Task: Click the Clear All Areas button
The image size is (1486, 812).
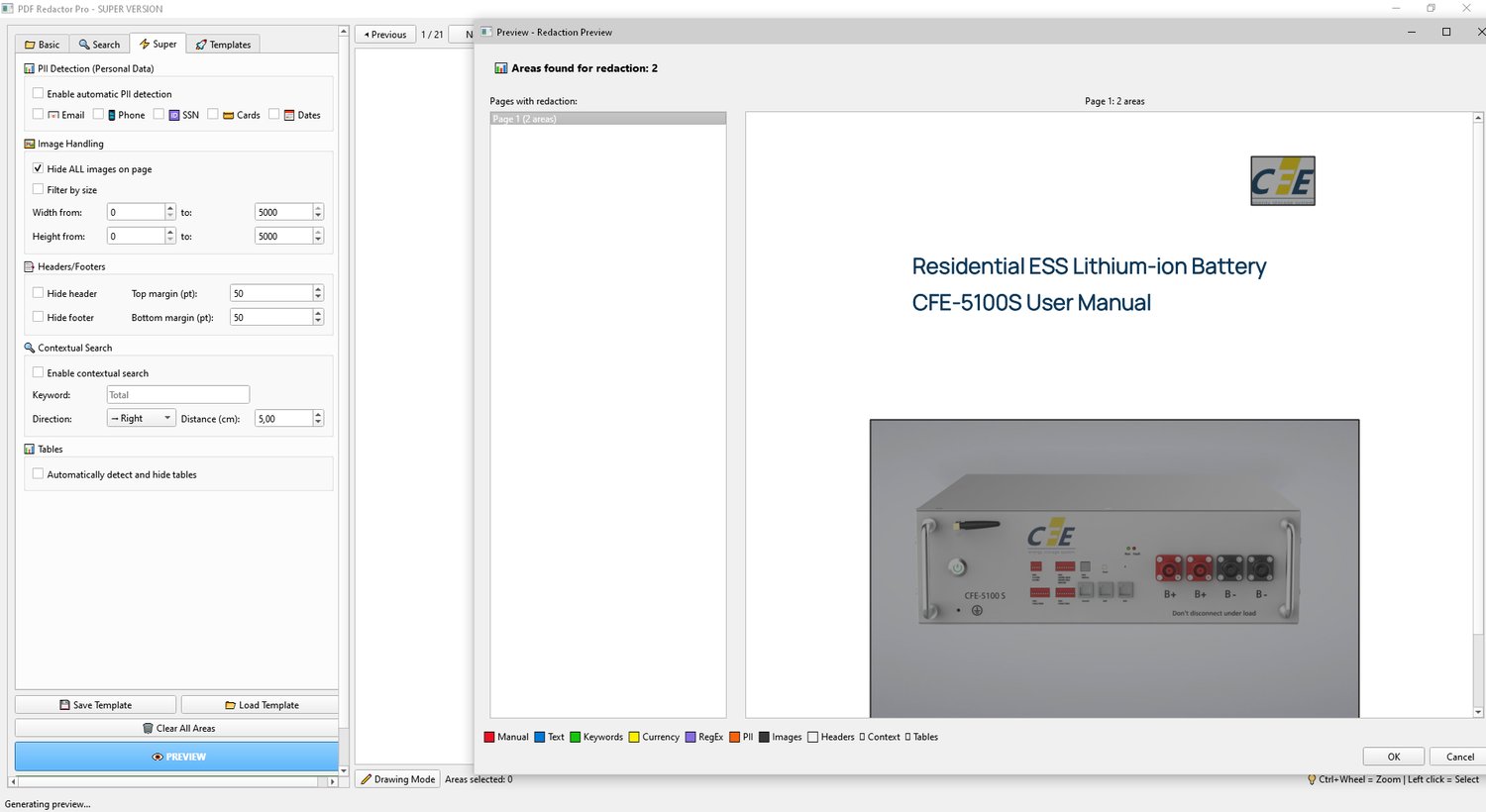Action: pyautogui.click(x=178, y=728)
